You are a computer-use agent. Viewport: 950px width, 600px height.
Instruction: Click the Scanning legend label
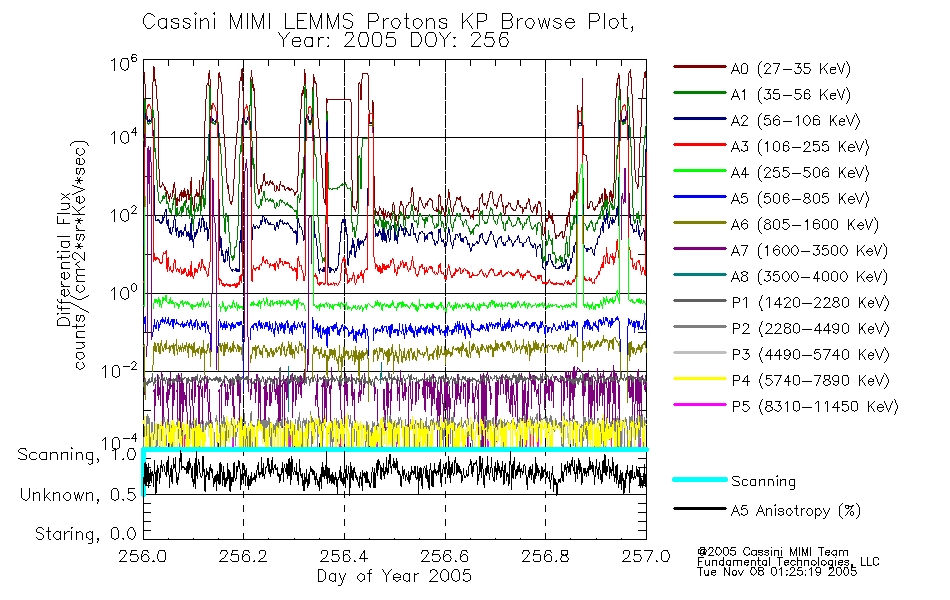coord(763,482)
